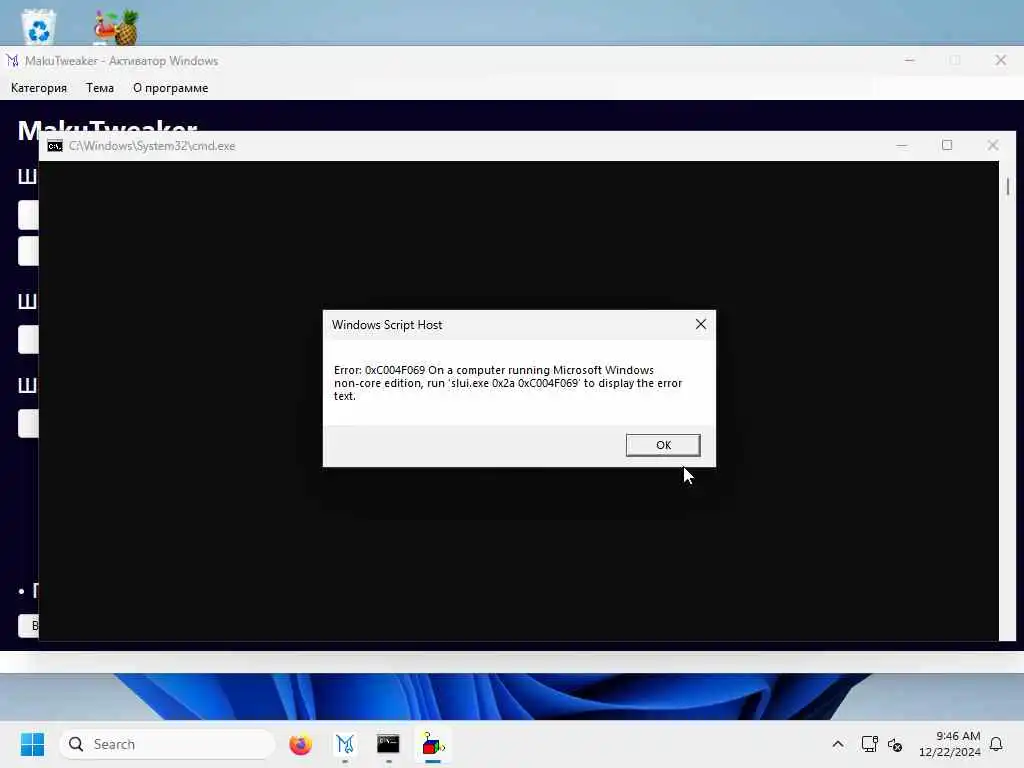Click the muted volume tray icon
Viewport: 1024px width, 768px height.
(x=895, y=744)
